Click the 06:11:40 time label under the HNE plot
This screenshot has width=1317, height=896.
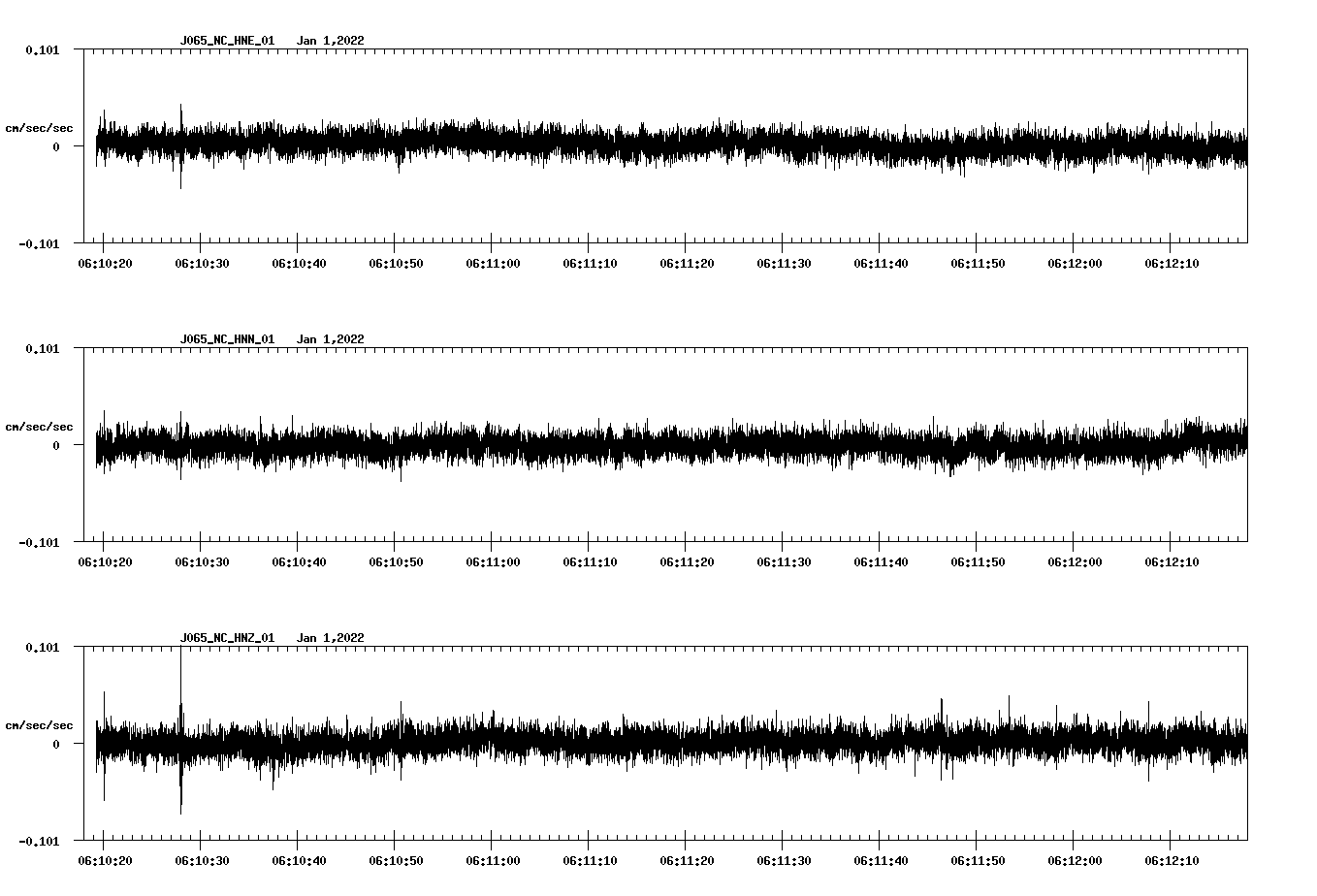click(x=881, y=264)
